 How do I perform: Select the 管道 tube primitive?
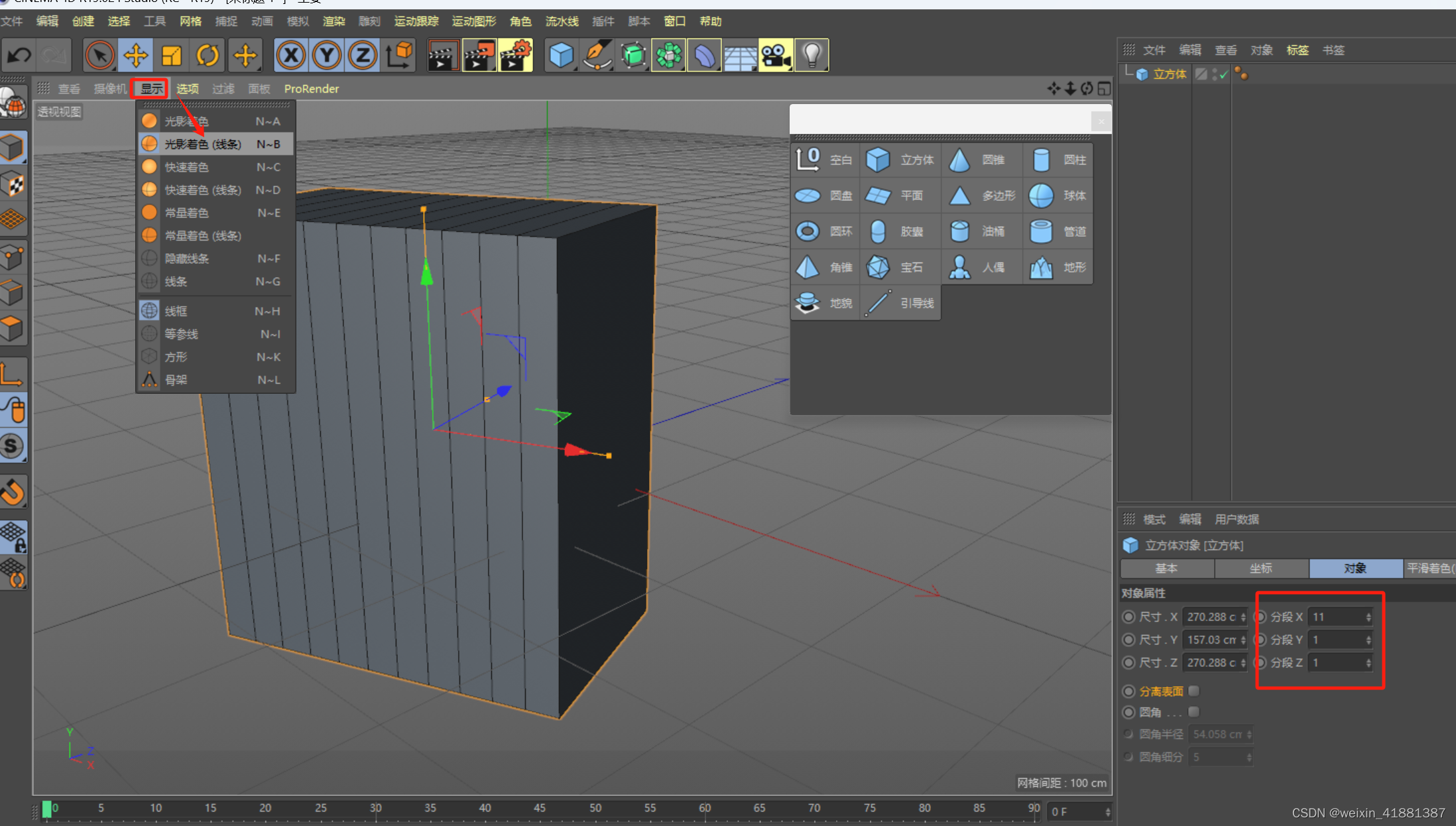tap(1058, 231)
